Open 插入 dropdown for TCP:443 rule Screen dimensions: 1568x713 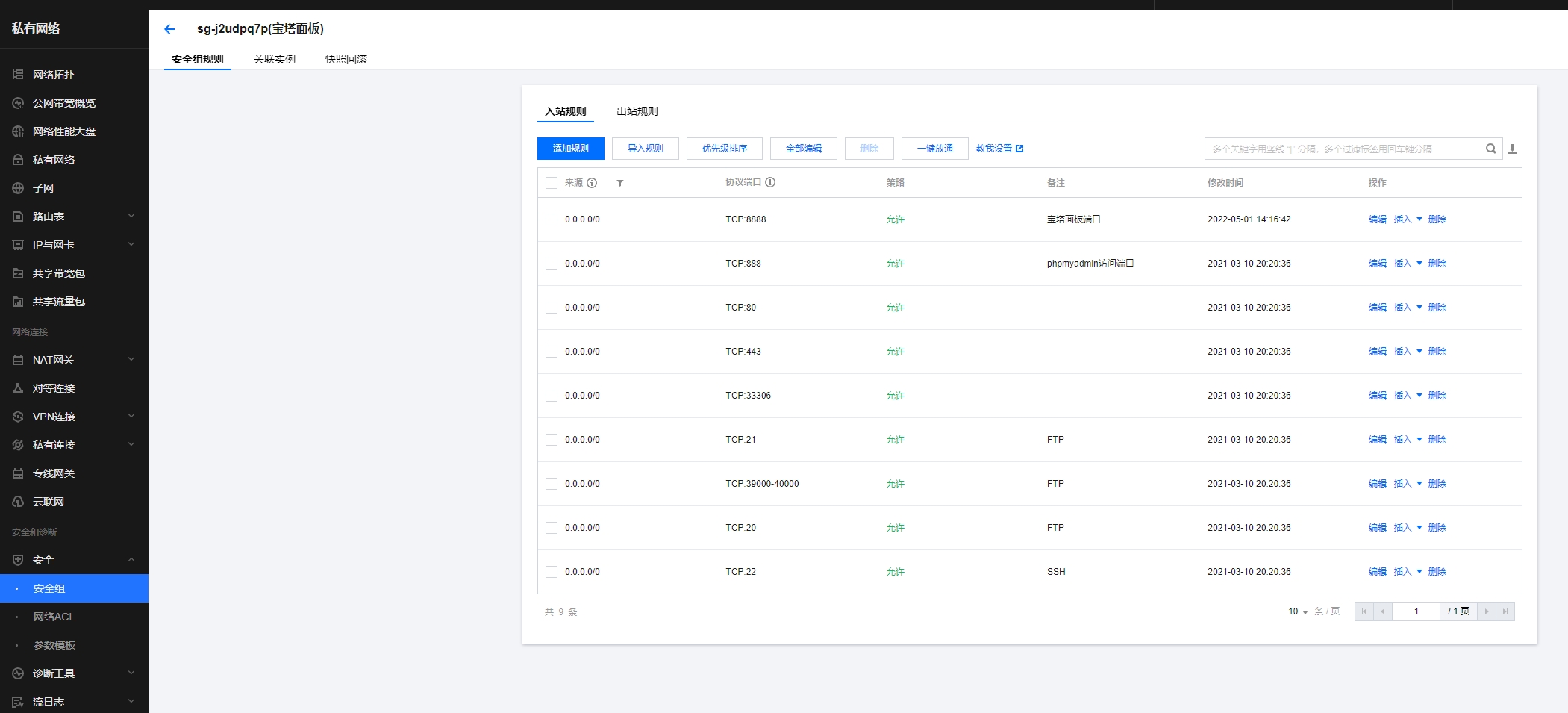pyautogui.click(x=1408, y=352)
